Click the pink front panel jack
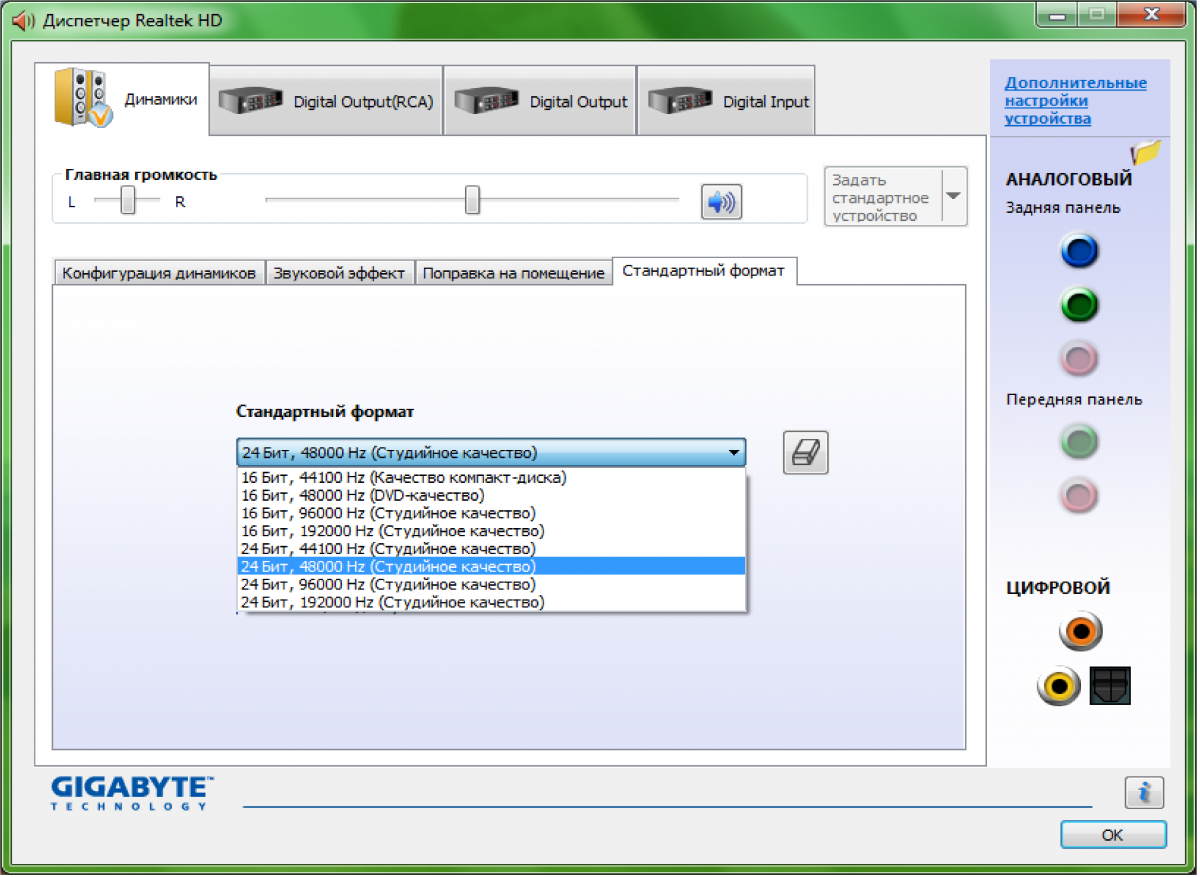 pos(1080,495)
